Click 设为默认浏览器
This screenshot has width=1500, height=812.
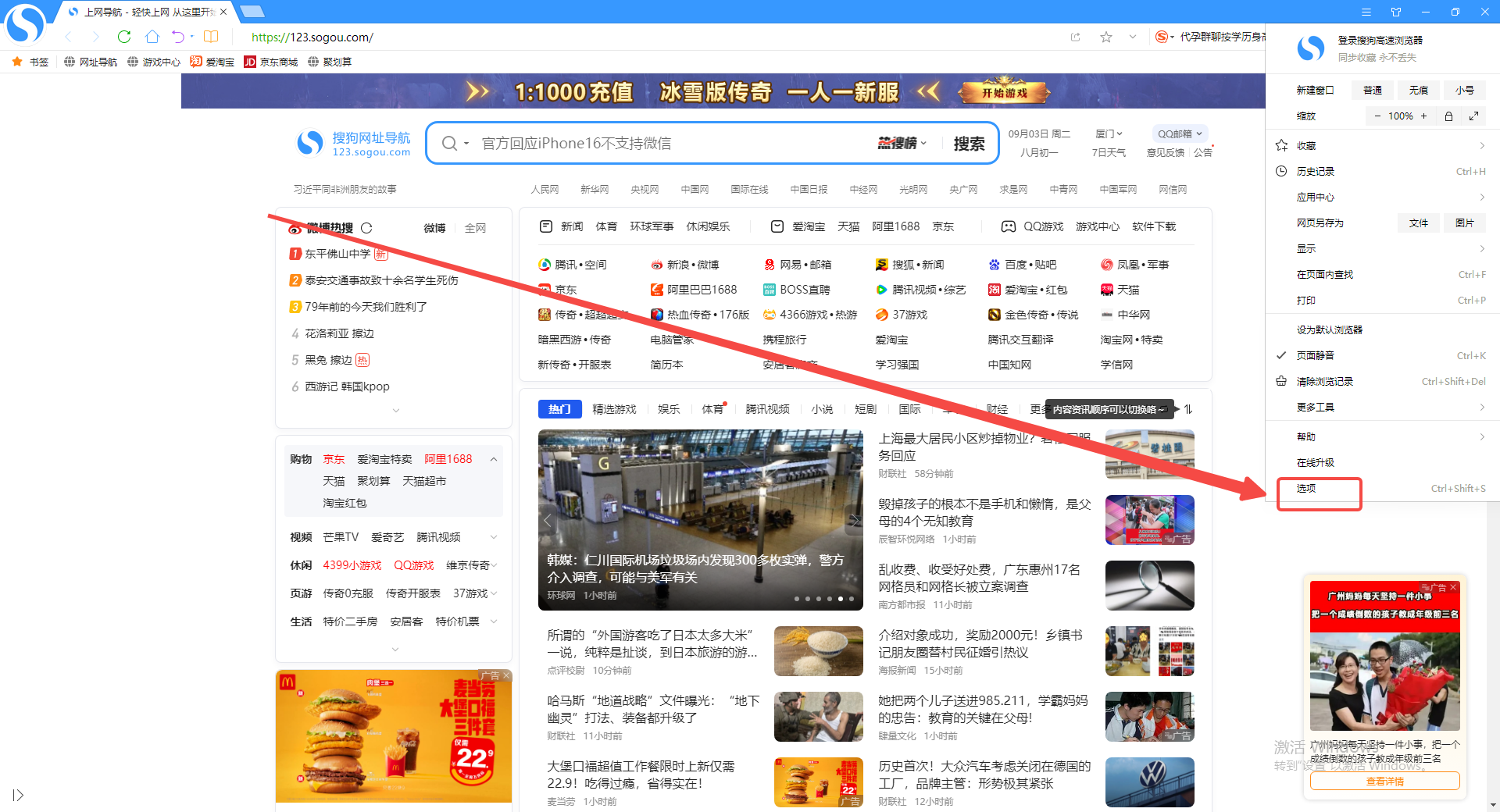click(x=1381, y=329)
